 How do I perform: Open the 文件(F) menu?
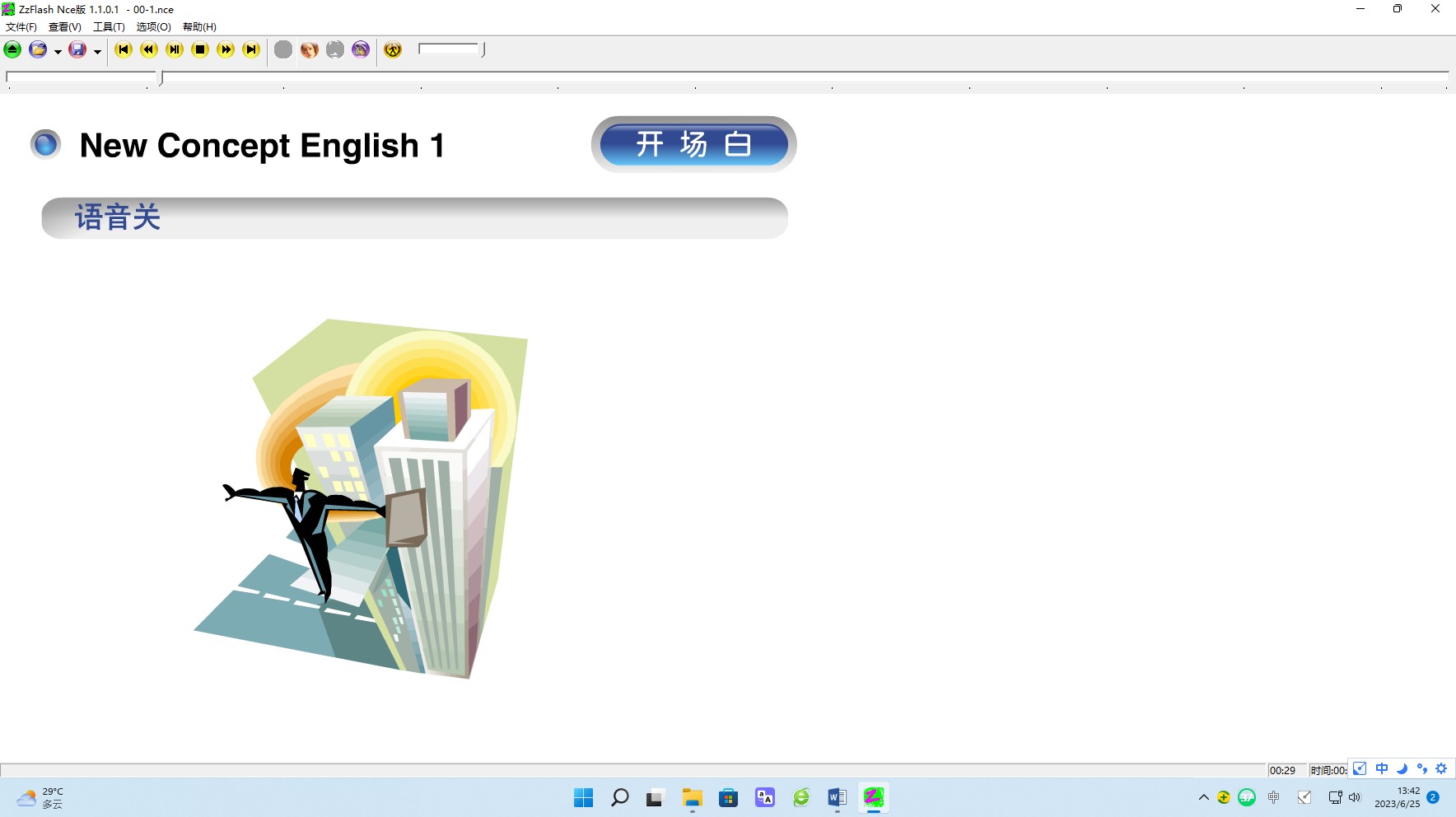click(21, 27)
